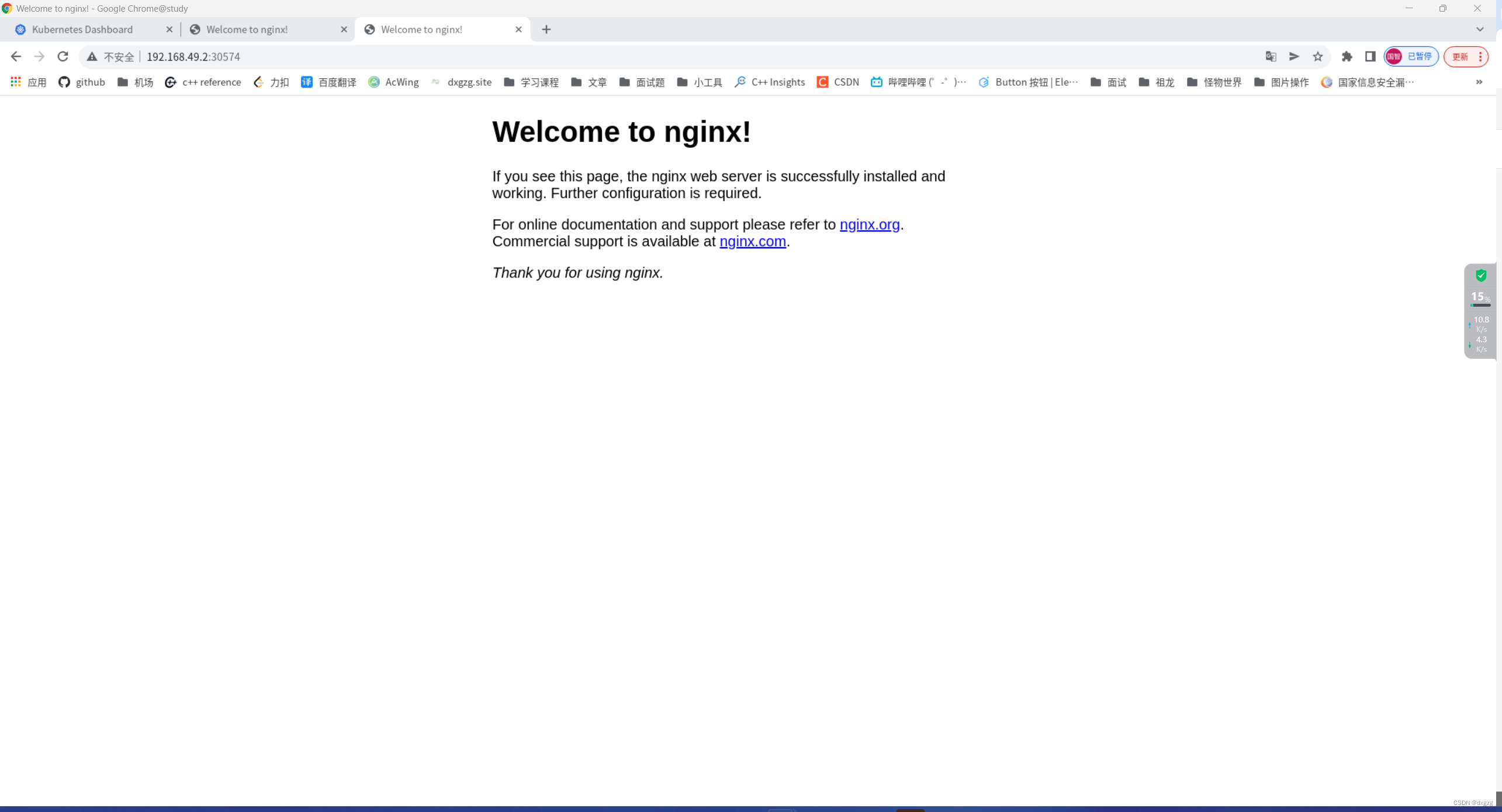Screen dimensions: 1502x812
Task: Switch to Kubernetes Dashboard tab
Action: [82, 29]
